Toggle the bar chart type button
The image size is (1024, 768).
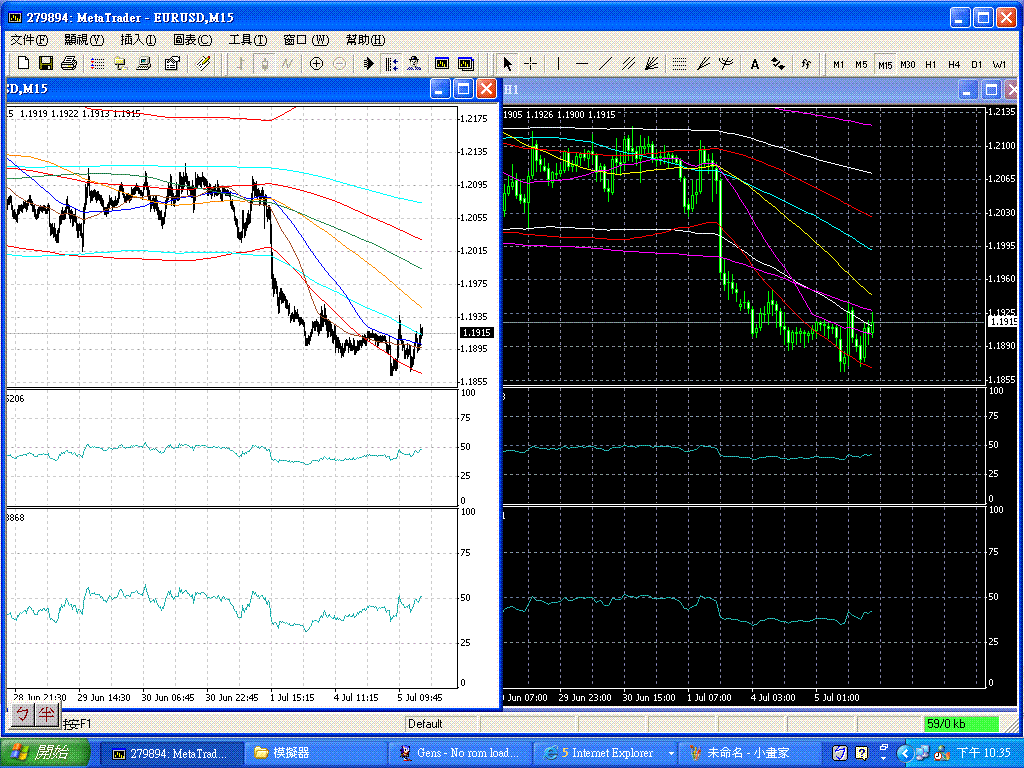point(240,63)
